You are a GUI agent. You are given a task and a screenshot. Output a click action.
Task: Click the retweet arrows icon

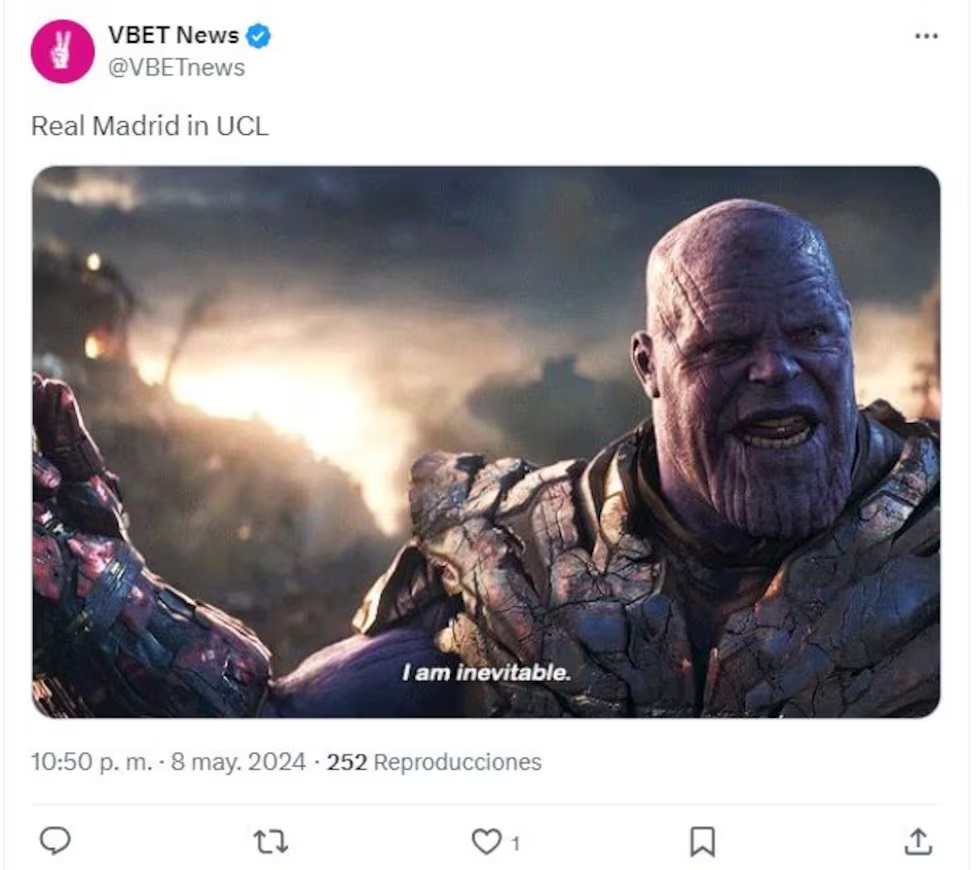point(270,842)
